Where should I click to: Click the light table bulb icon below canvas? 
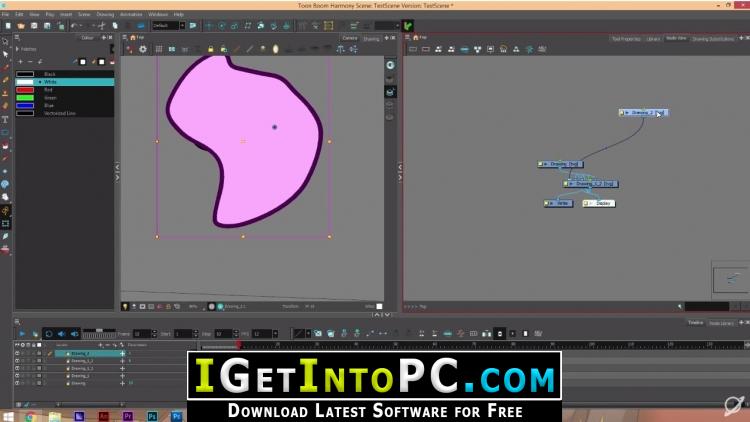125,306
